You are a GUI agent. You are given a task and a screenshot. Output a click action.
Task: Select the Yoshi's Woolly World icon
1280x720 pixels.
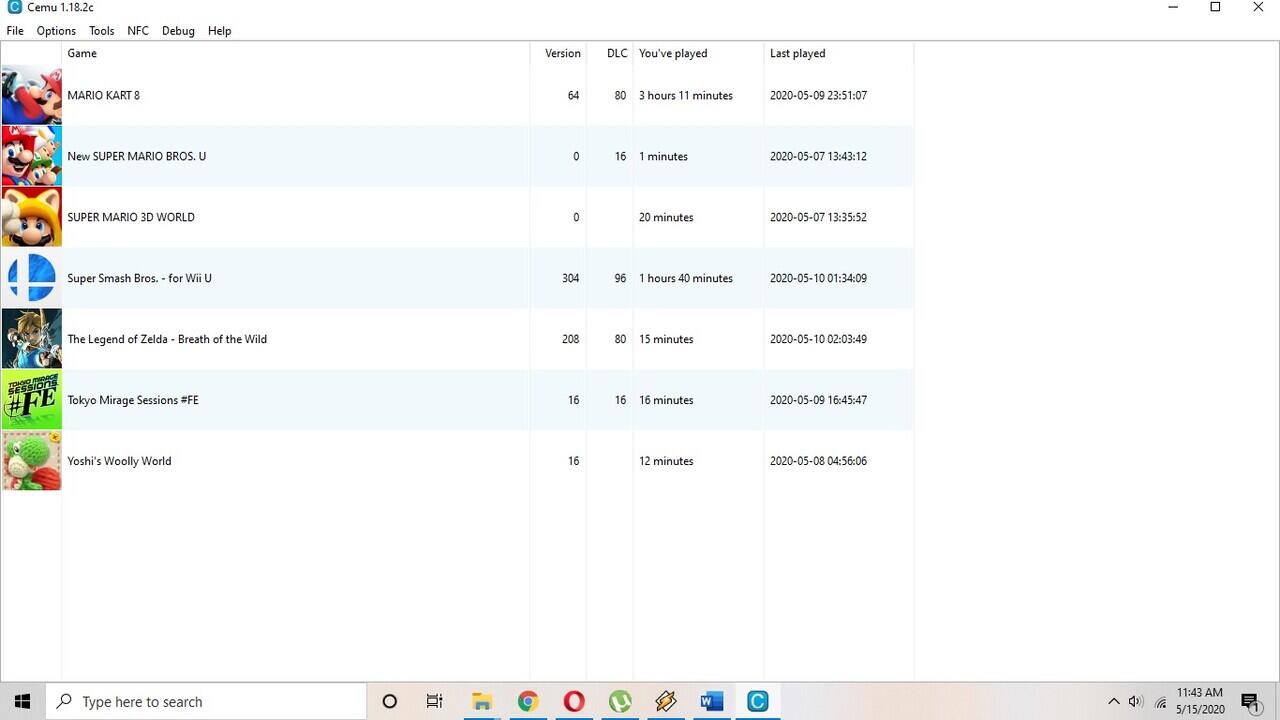(31, 461)
